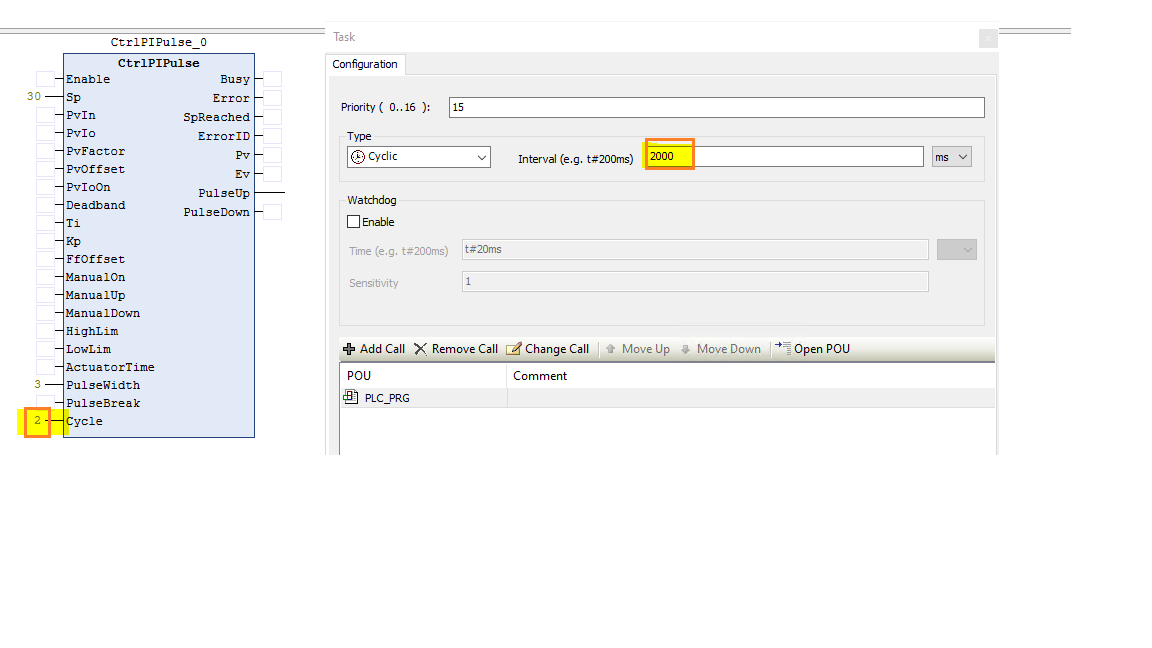Click the Comment column header

[x=540, y=376]
